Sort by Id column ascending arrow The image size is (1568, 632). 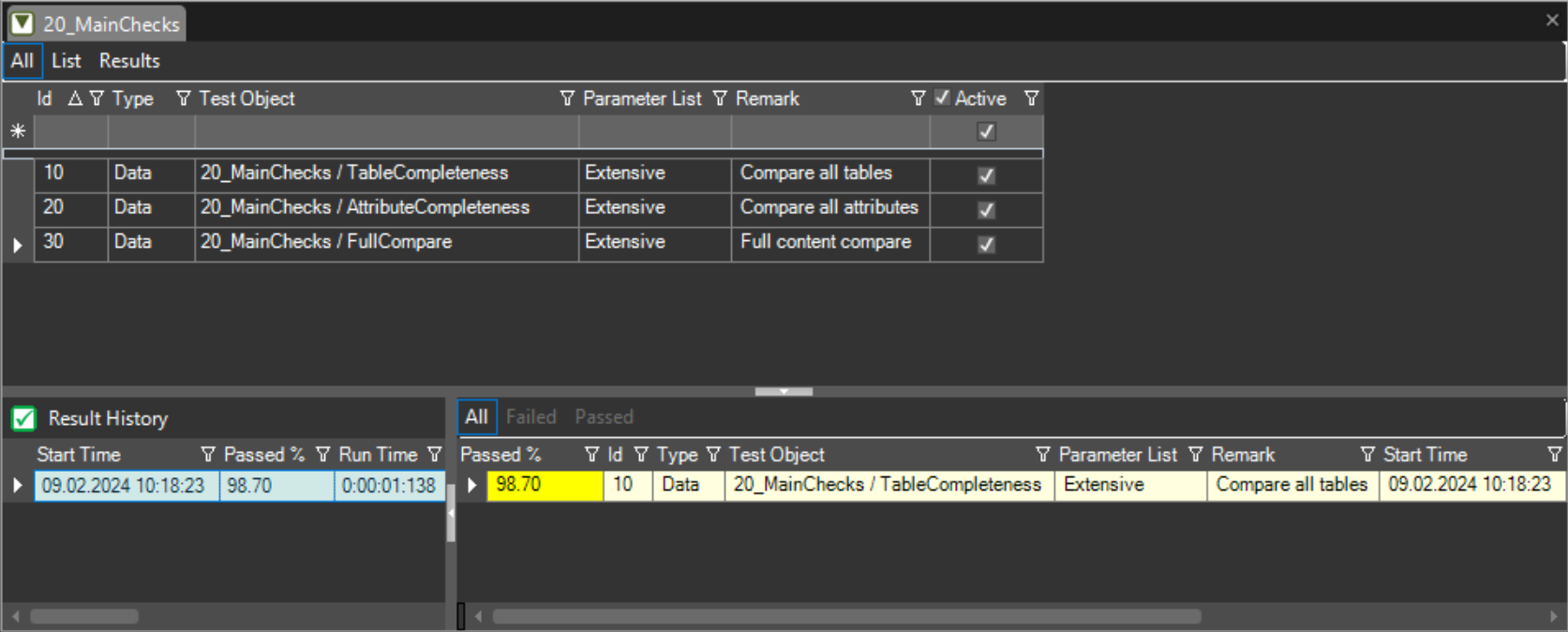(x=75, y=98)
